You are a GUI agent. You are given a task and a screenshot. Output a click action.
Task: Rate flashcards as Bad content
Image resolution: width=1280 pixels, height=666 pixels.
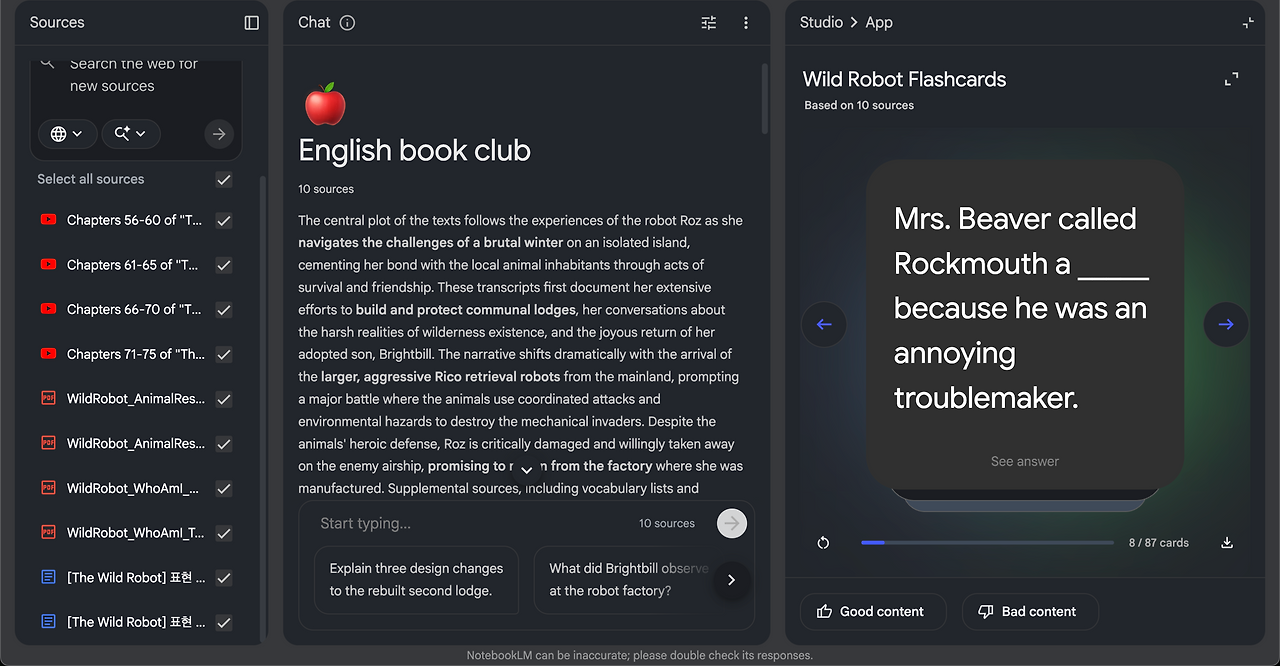[x=1030, y=611]
